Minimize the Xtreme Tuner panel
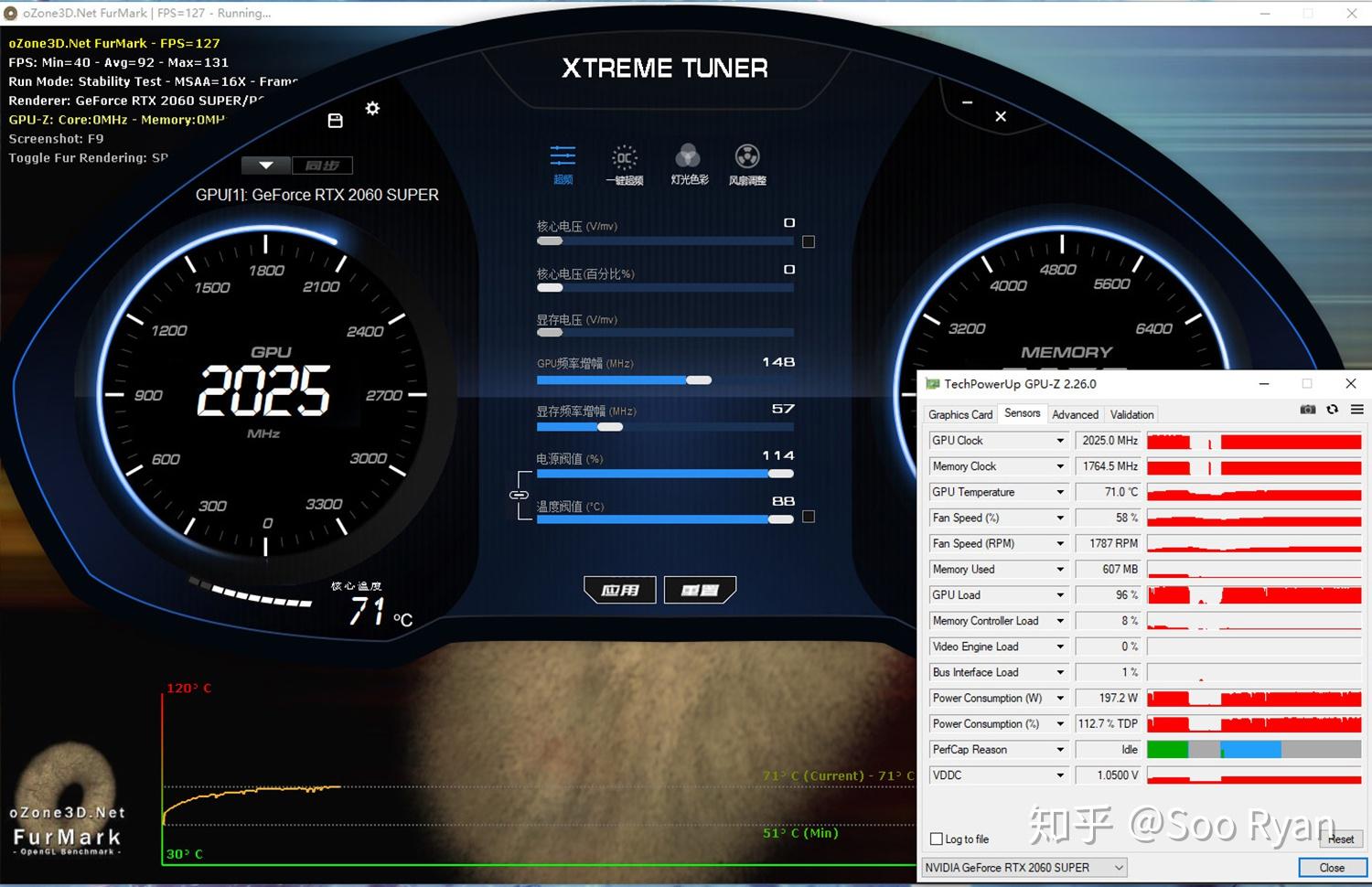 pyautogui.click(x=967, y=102)
